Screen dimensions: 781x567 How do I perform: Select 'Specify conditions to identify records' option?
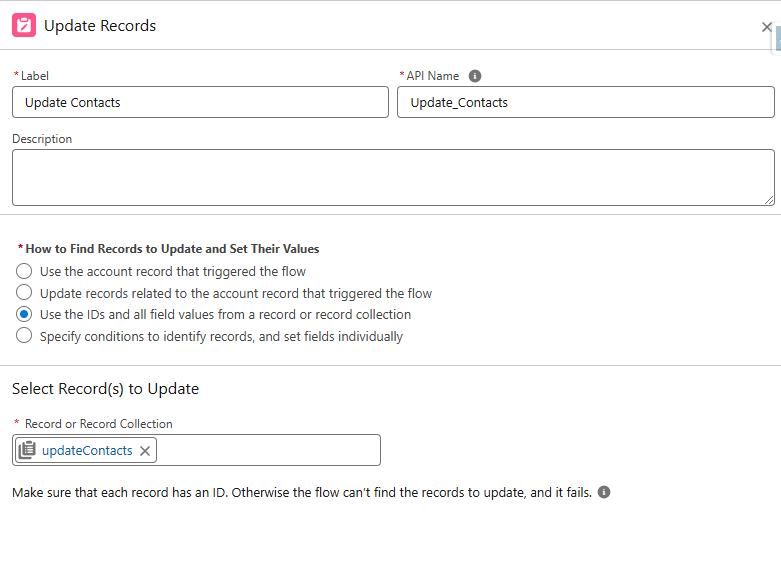coord(24,336)
